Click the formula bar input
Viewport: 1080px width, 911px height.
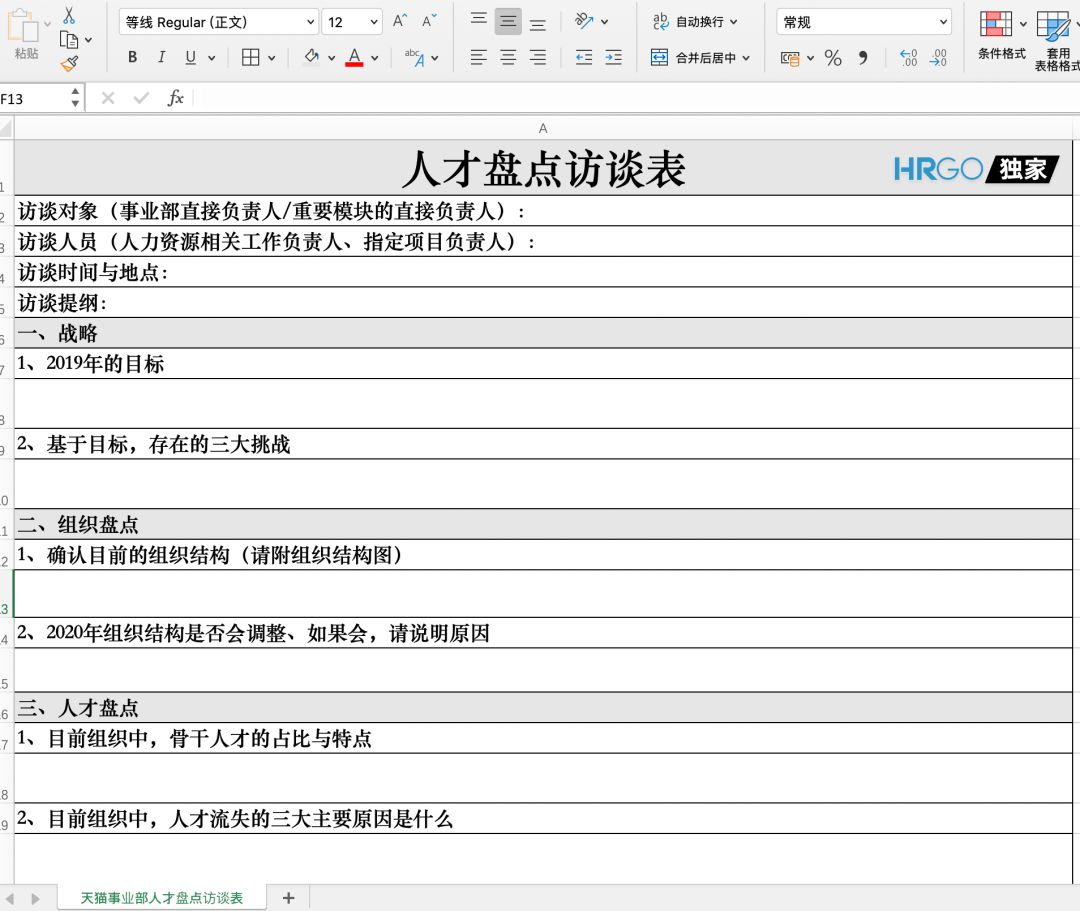[x=637, y=98]
